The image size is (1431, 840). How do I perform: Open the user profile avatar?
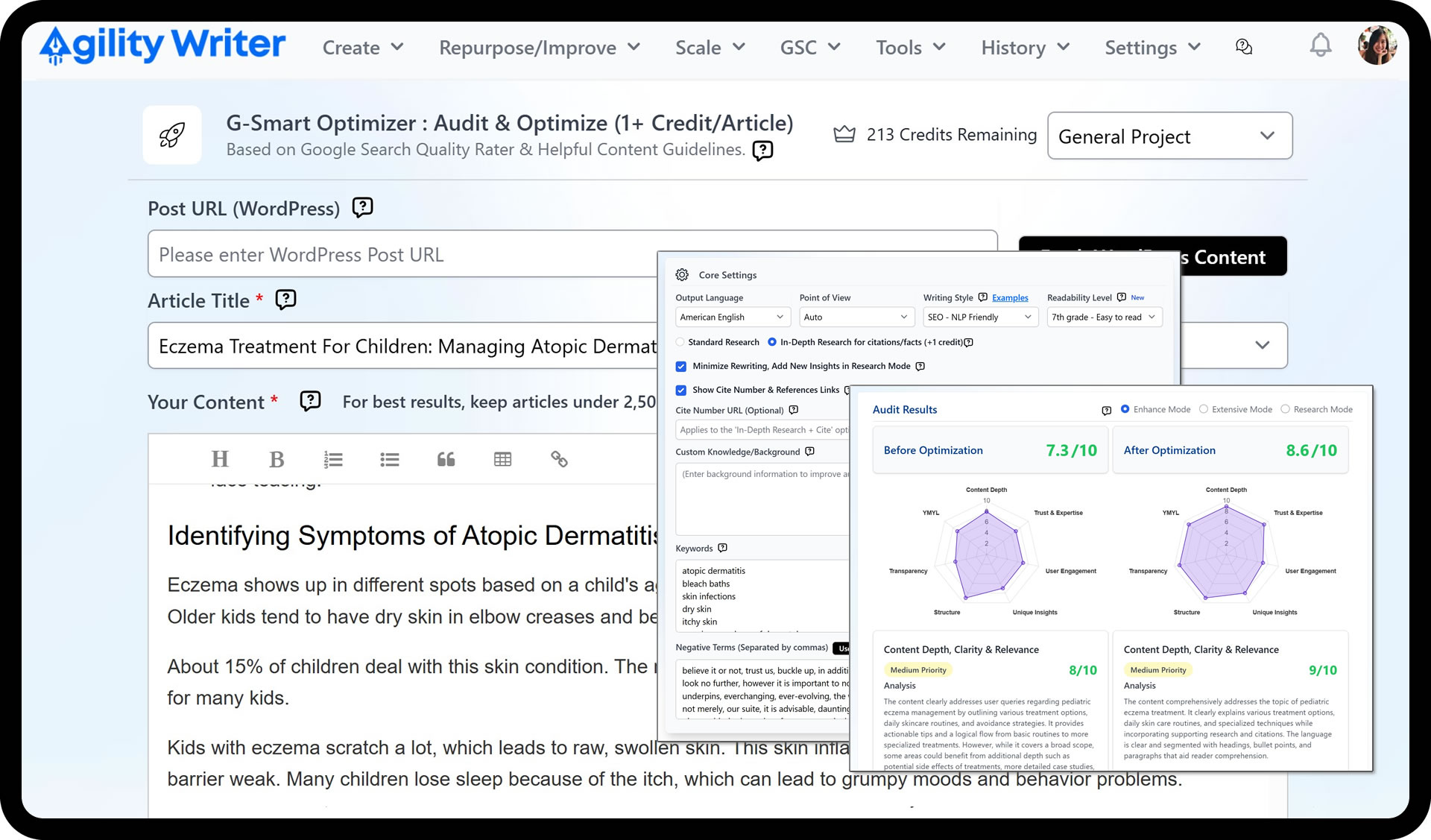pyautogui.click(x=1377, y=45)
